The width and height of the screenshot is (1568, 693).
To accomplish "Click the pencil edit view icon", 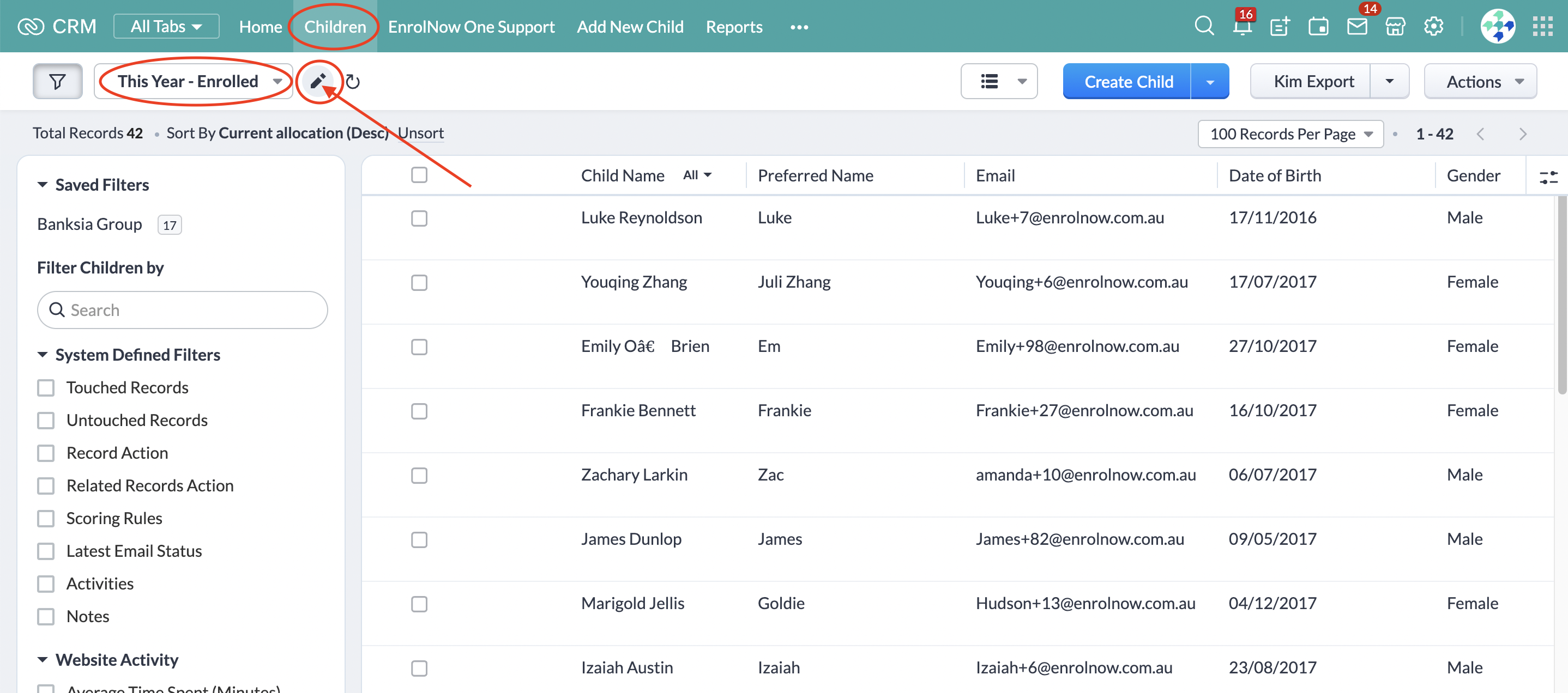I will 318,81.
